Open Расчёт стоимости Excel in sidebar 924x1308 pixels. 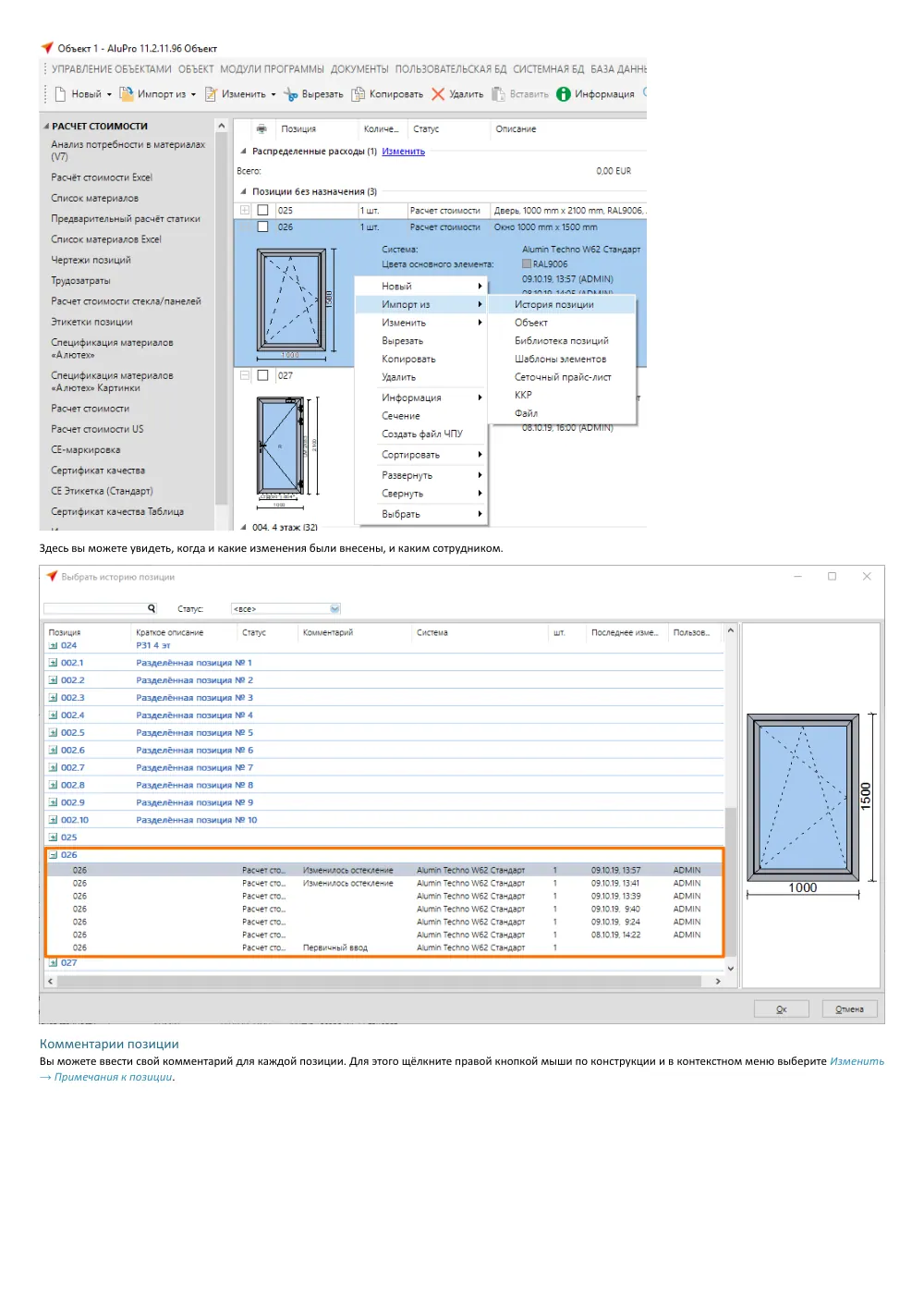102,177
